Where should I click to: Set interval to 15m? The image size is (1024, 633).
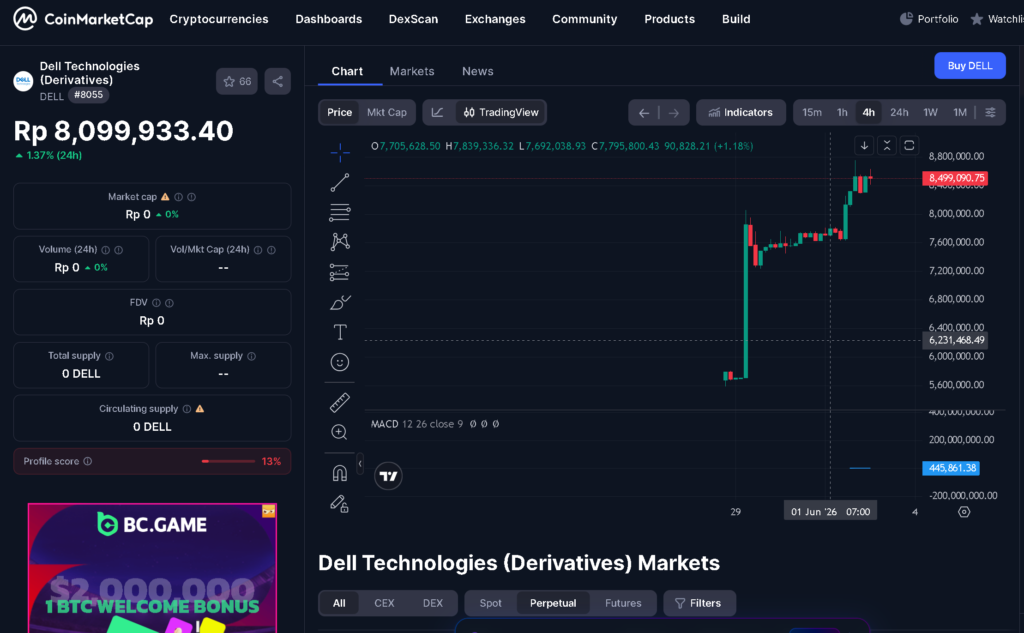click(x=812, y=112)
